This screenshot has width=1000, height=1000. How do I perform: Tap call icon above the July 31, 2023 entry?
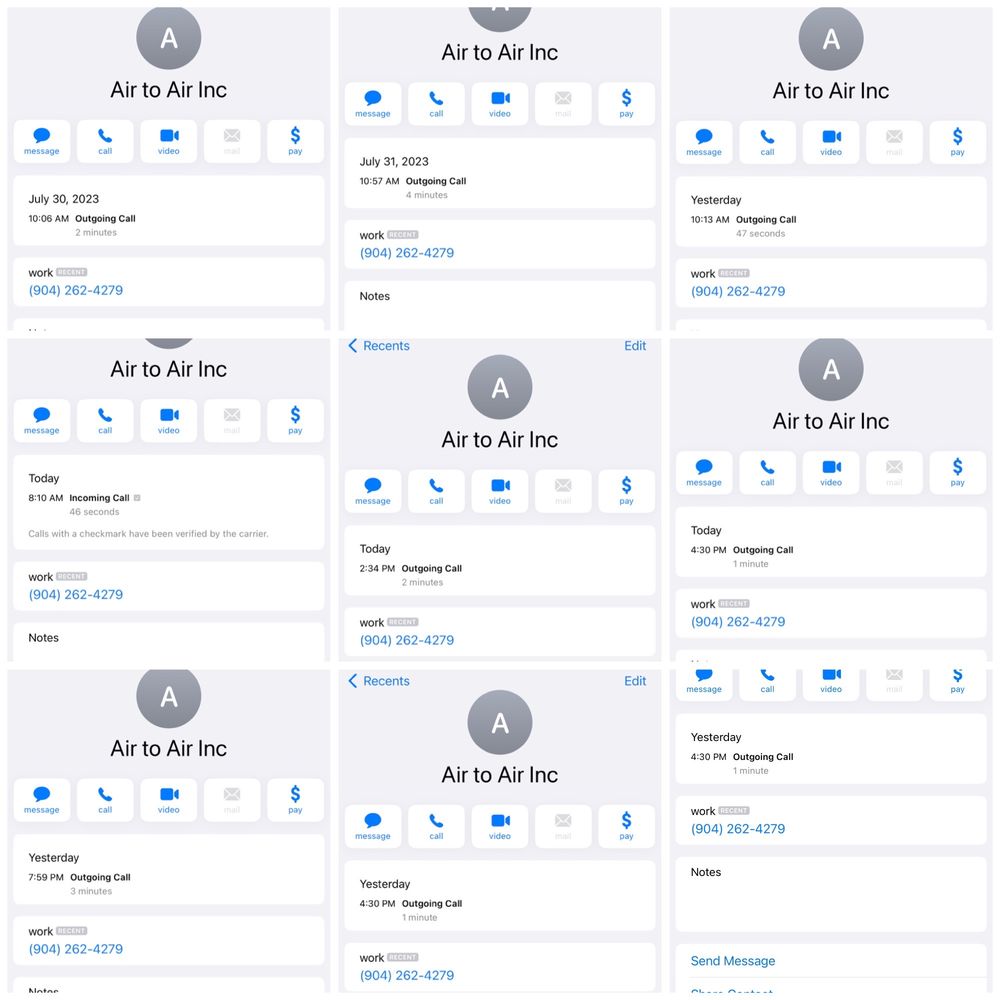tap(436, 103)
